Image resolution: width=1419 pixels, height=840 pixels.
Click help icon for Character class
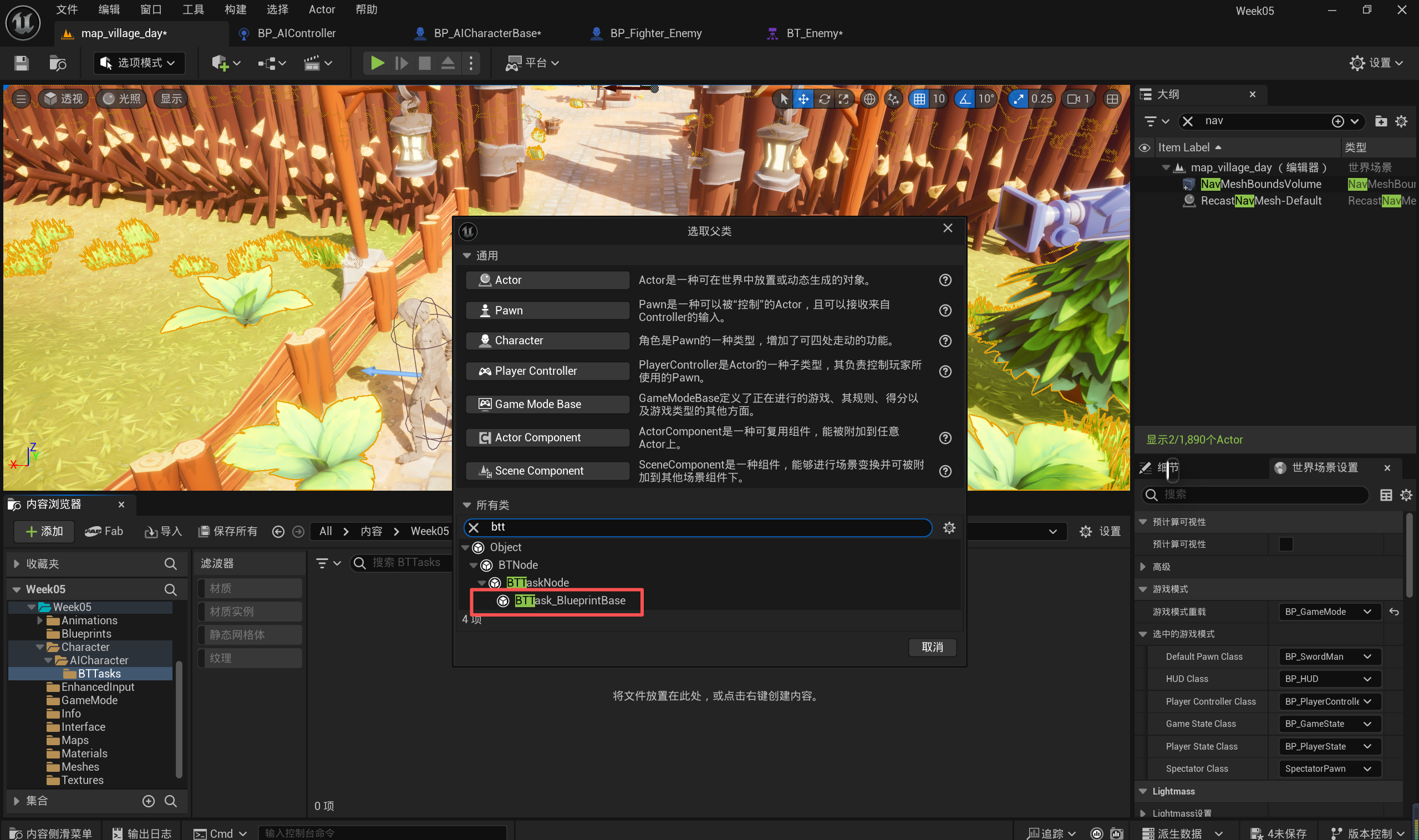(945, 341)
